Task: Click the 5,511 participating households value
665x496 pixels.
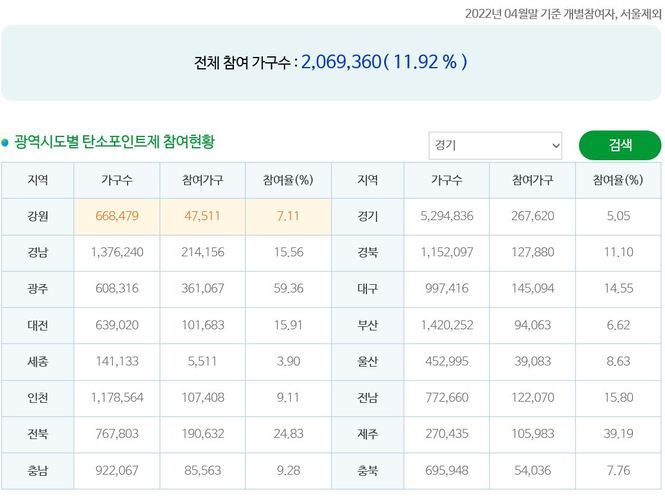Action: pos(202,361)
